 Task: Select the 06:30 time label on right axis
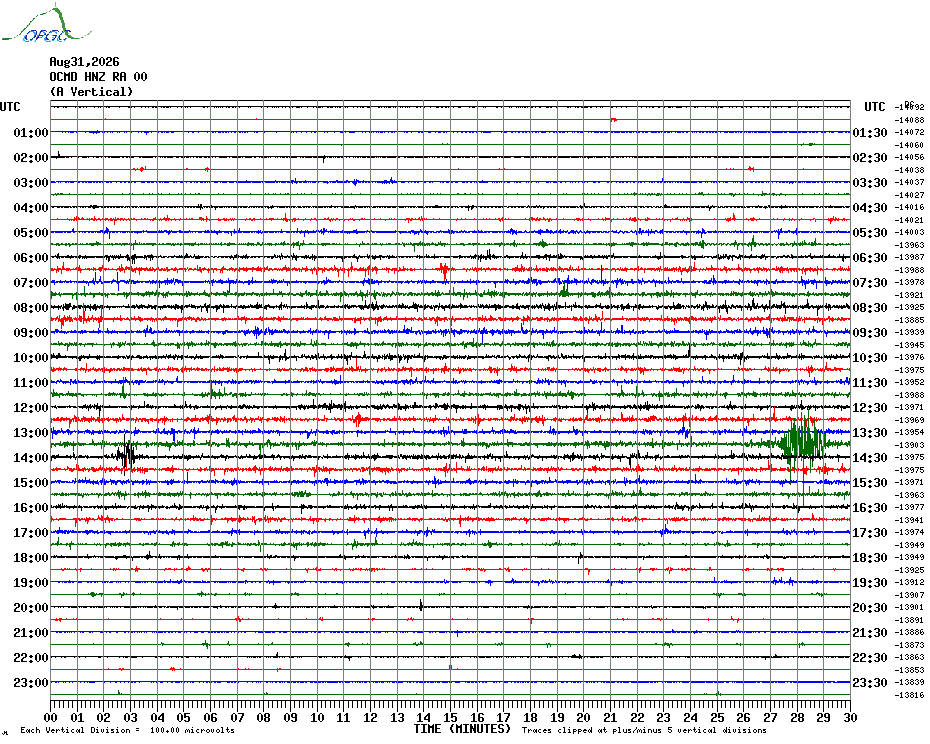click(870, 257)
